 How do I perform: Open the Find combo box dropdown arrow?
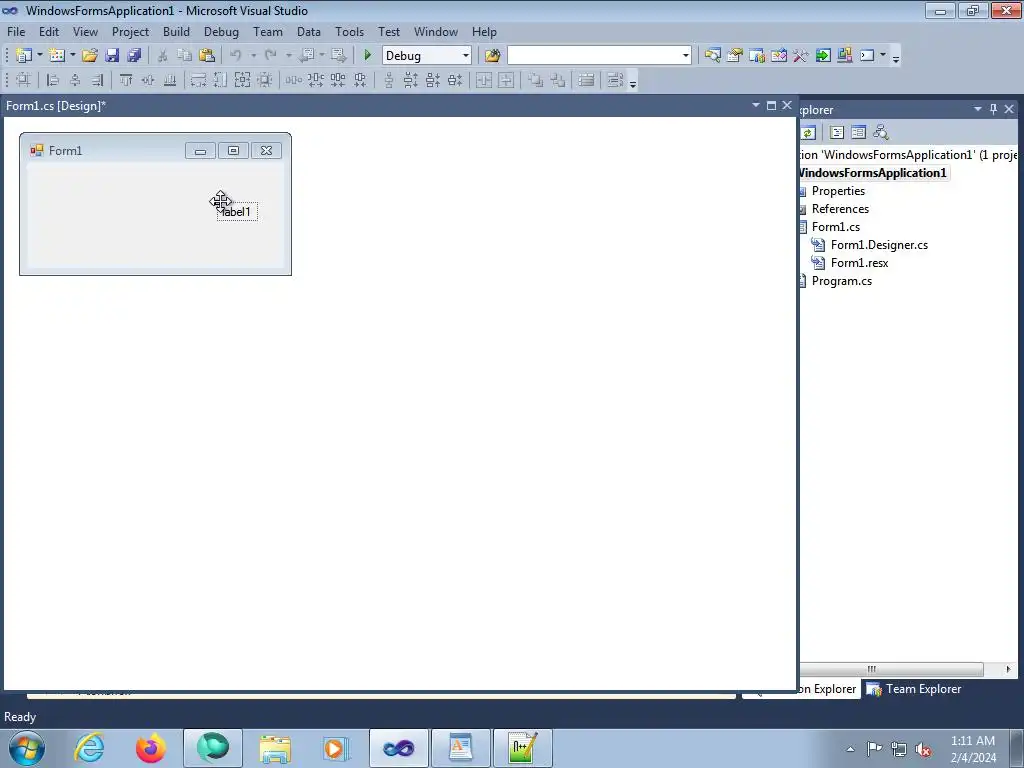(686, 56)
